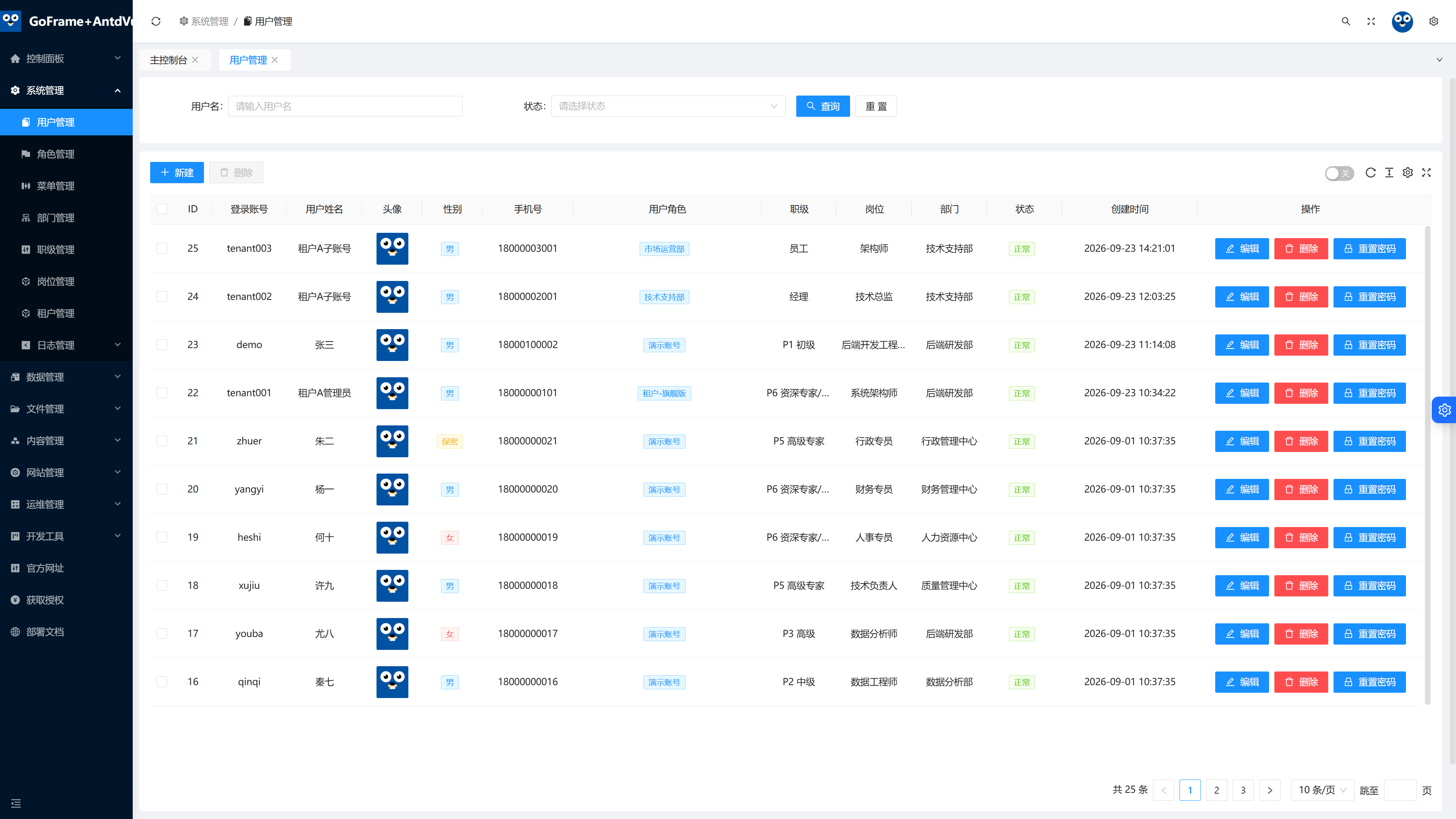Click the 用户名 input field
Screen dimensions: 1456x819
(x=345, y=106)
